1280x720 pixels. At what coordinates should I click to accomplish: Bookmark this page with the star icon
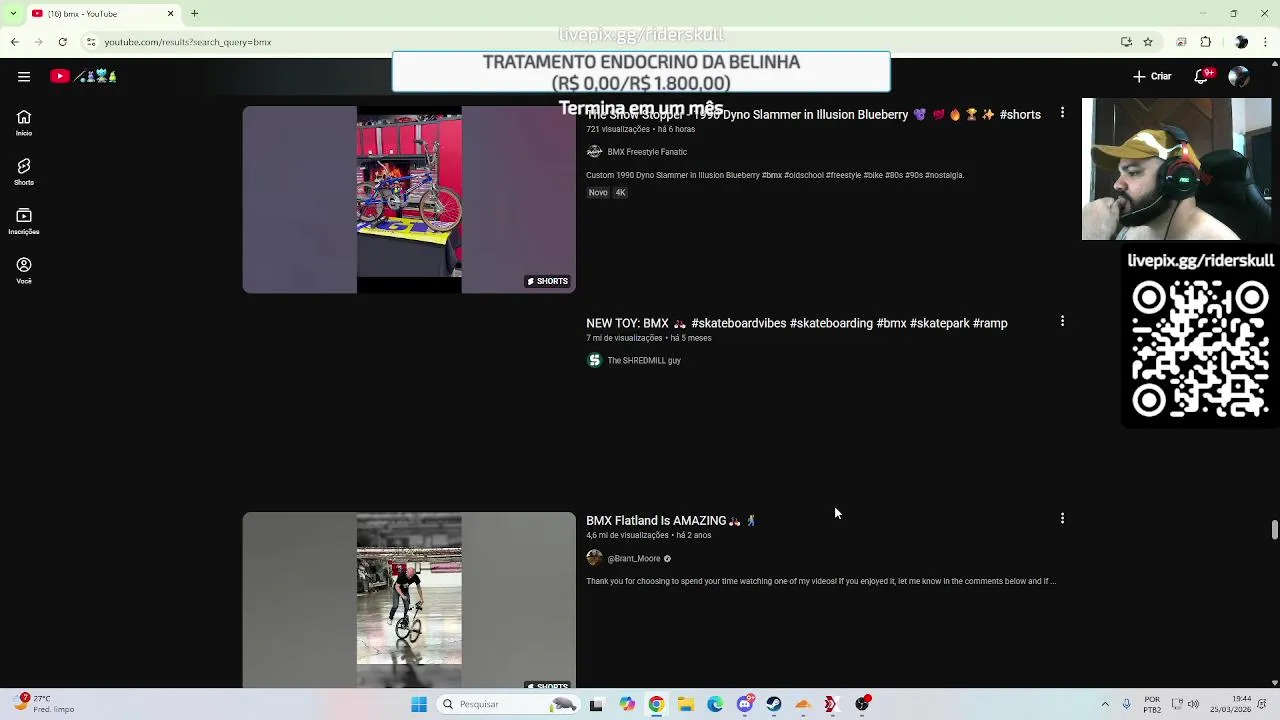coord(1148,42)
